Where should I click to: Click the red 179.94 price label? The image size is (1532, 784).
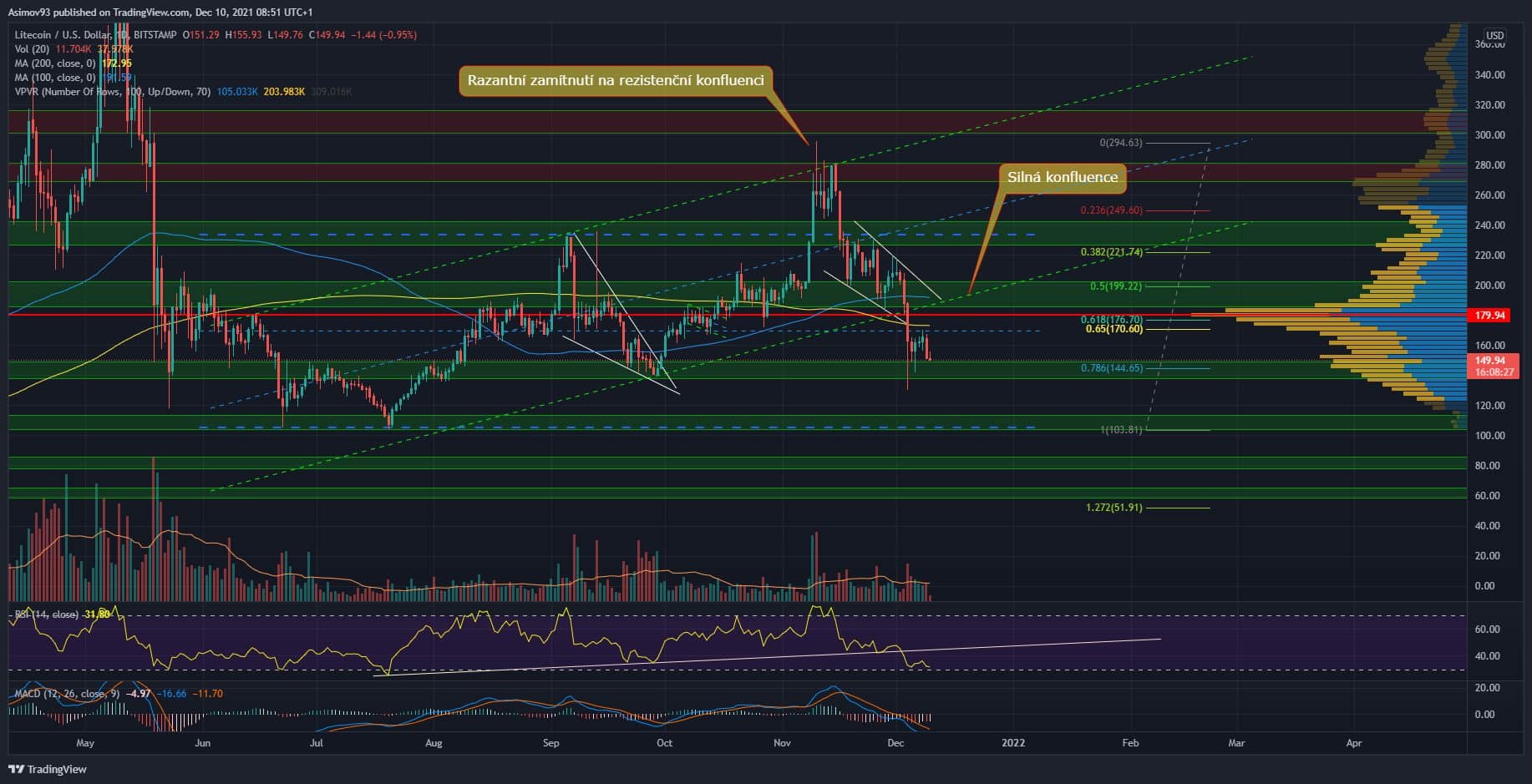point(1490,316)
